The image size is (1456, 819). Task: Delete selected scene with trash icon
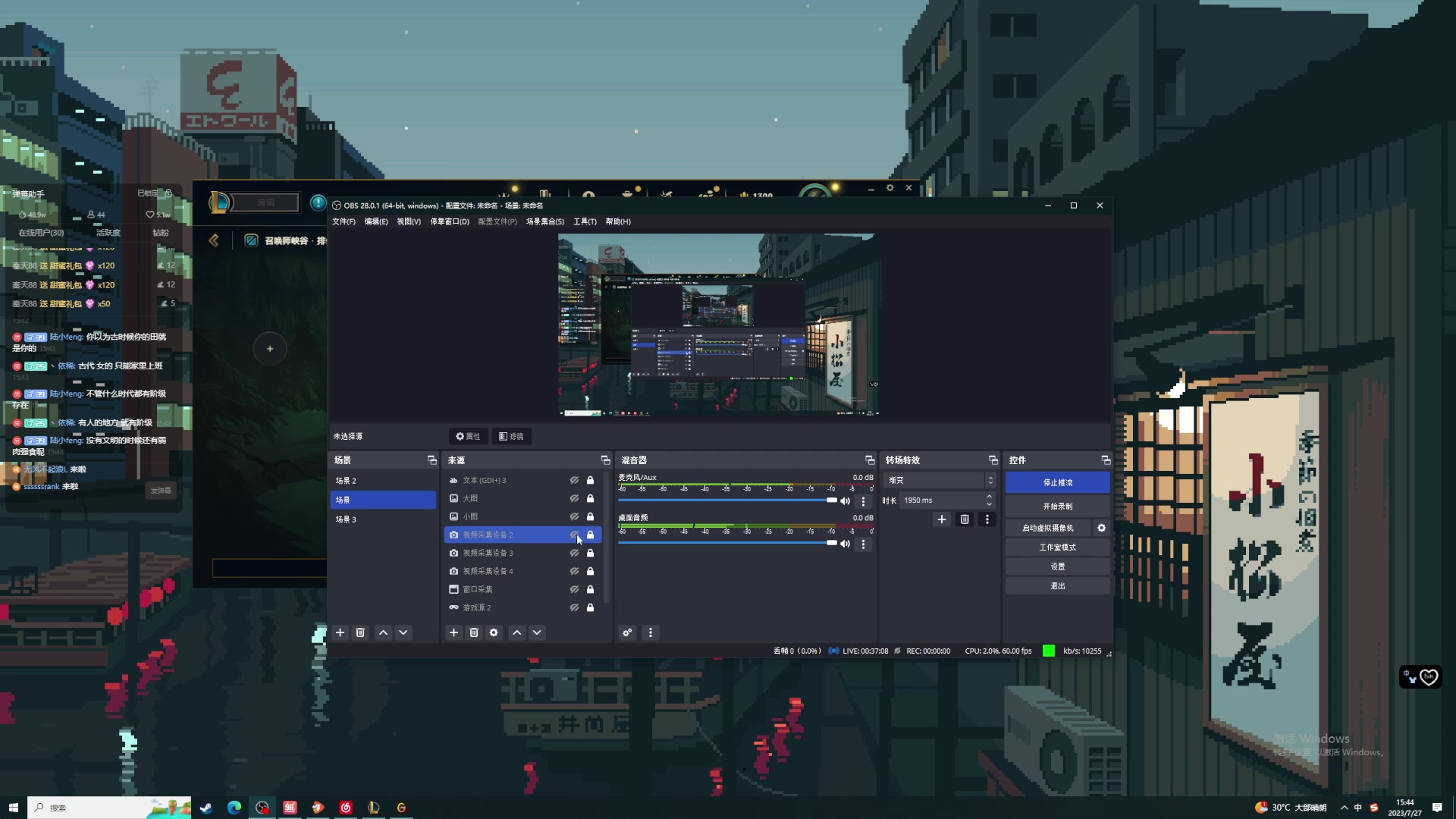point(361,632)
